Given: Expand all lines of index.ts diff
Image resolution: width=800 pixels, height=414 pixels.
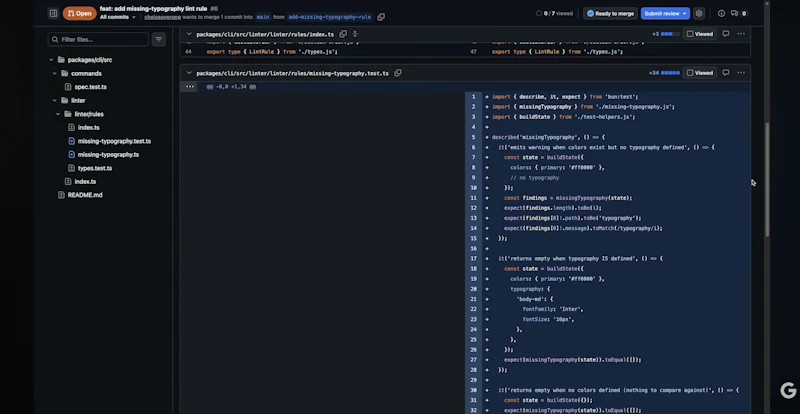Looking at the screenshot, I should pyautogui.click(x=355, y=34).
